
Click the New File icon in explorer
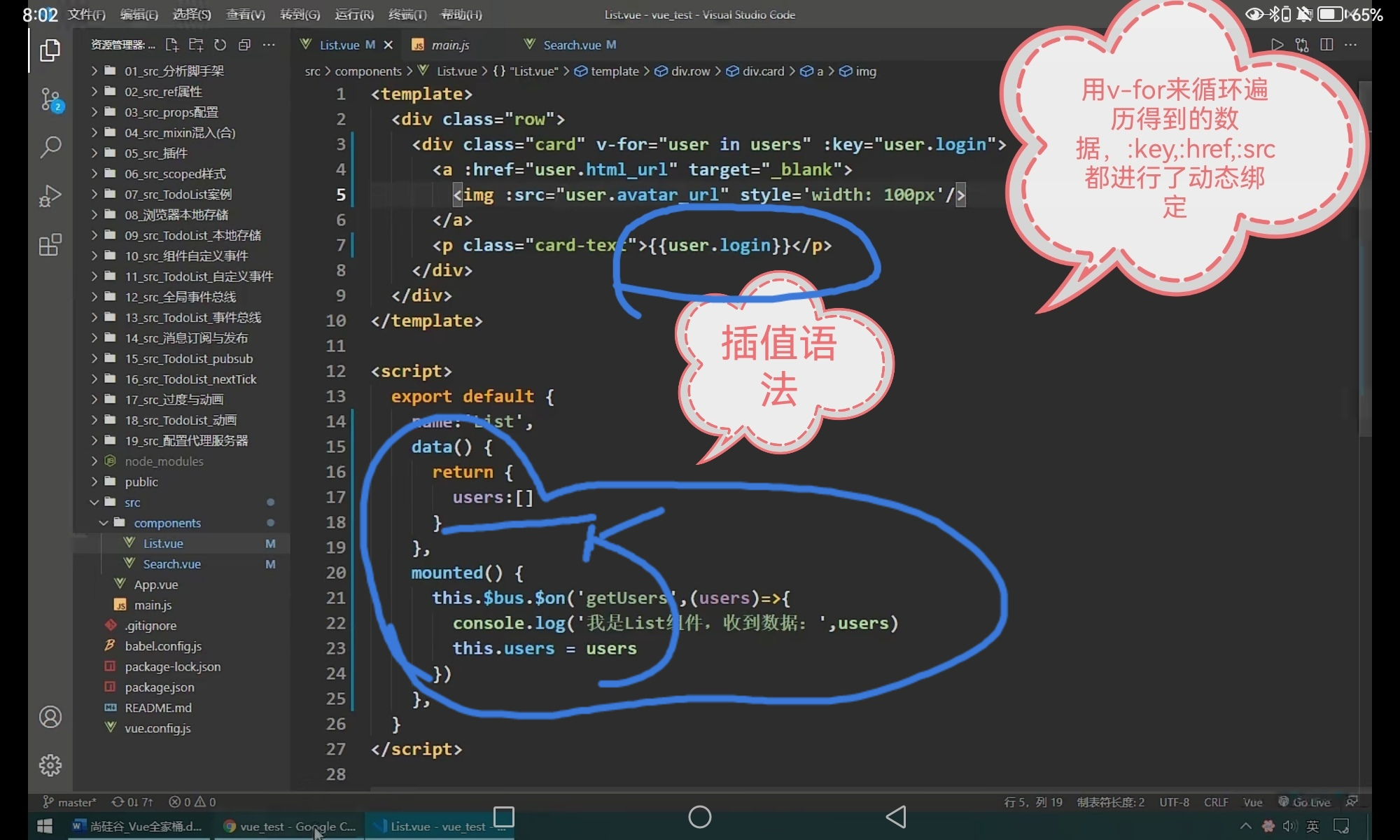pyautogui.click(x=171, y=45)
